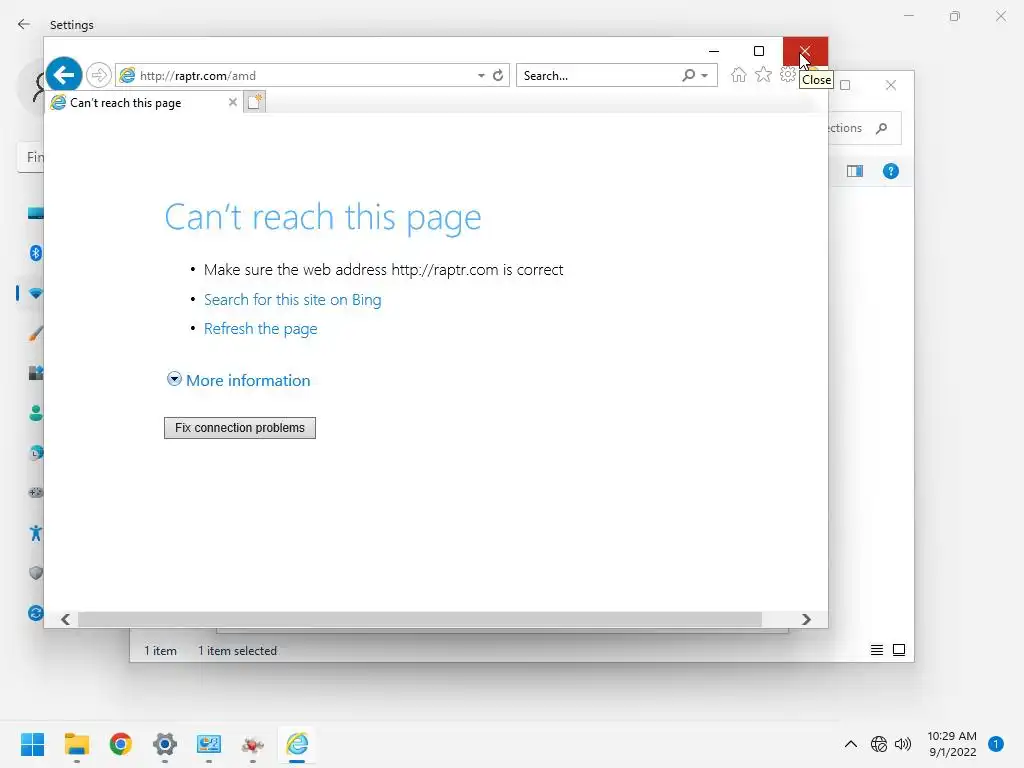Click the search icon in the Network Connections window

pyautogui.click(x=882, y=128)
